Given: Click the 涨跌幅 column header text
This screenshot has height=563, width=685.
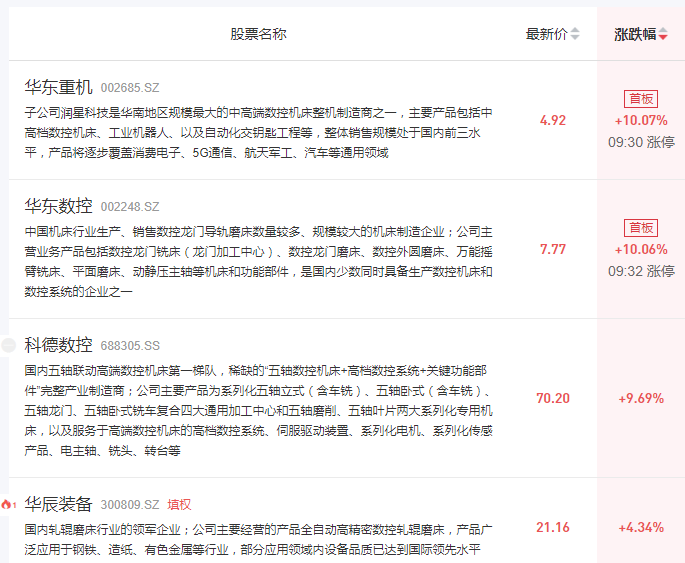Looking at the screenshot, I should click(635, 34).
